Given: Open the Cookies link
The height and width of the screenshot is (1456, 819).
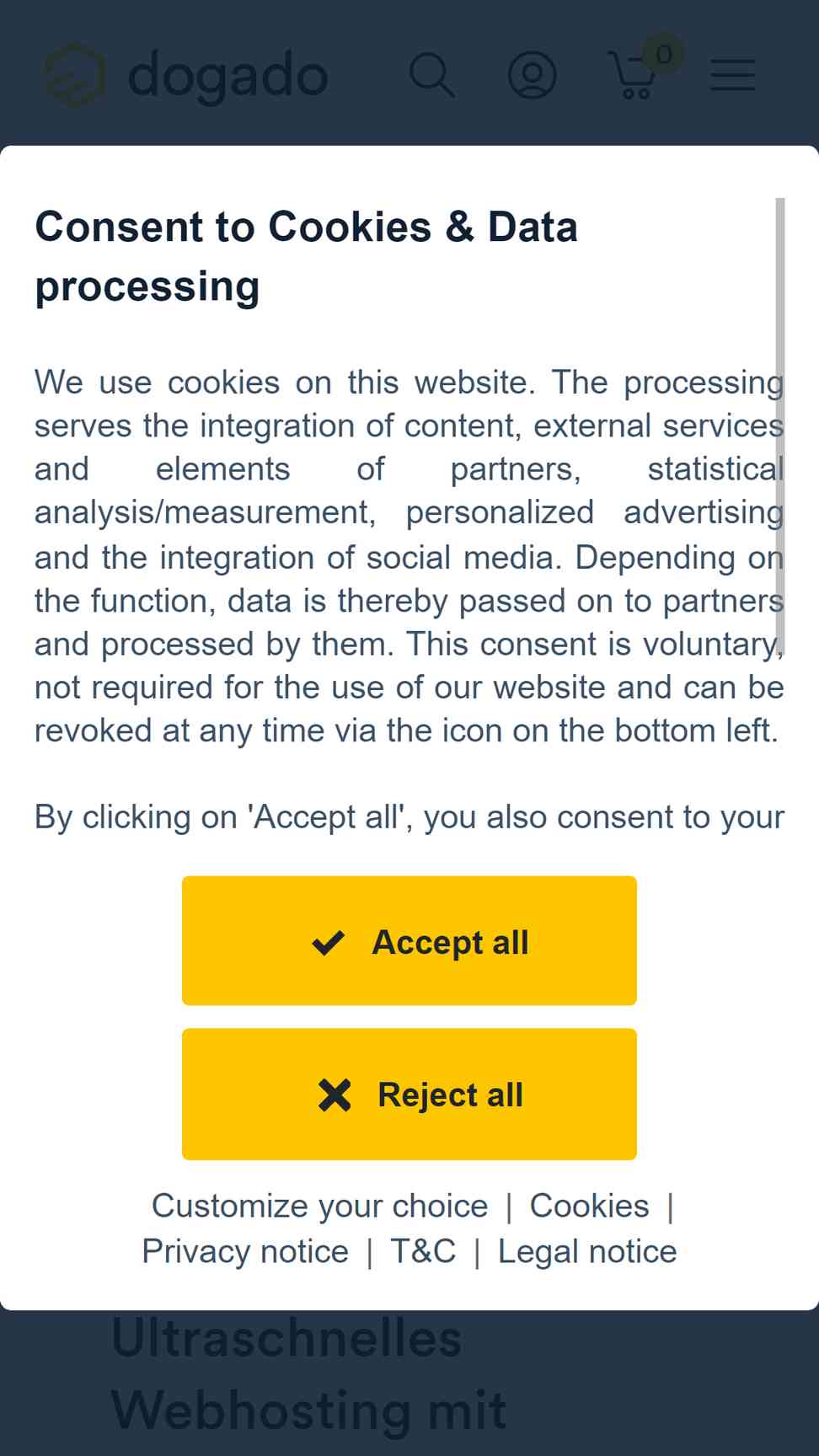Looking at the screenshot, I should tap(589, 1206).
